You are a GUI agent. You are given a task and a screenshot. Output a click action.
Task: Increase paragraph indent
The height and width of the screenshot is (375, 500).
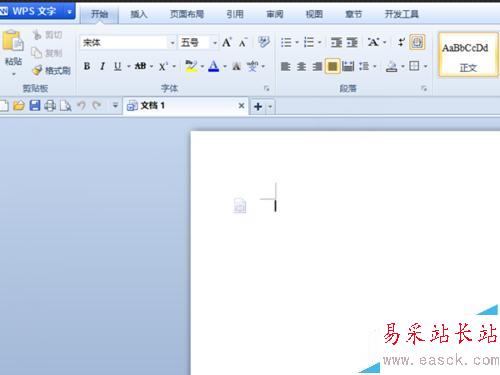click(x=352, y=42)
